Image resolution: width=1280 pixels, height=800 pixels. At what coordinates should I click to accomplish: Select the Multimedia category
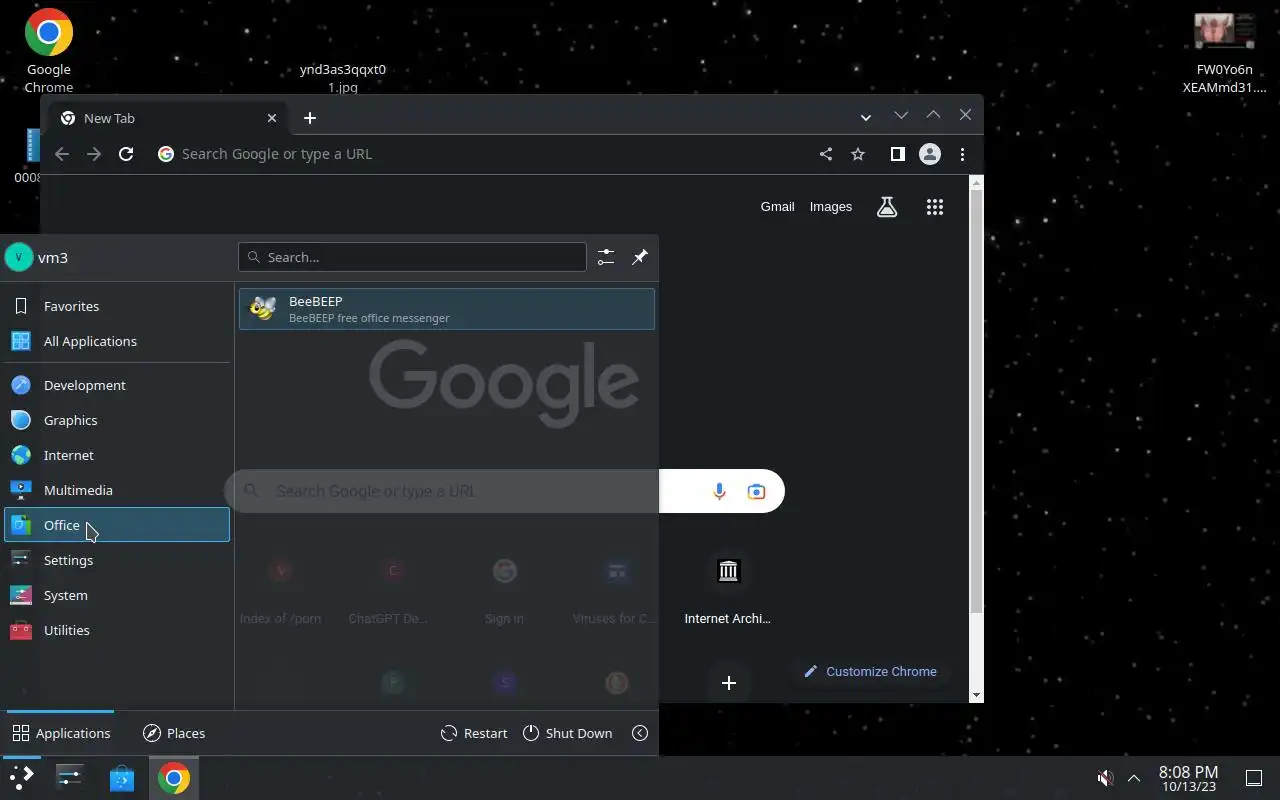click(x=117, y=490)
